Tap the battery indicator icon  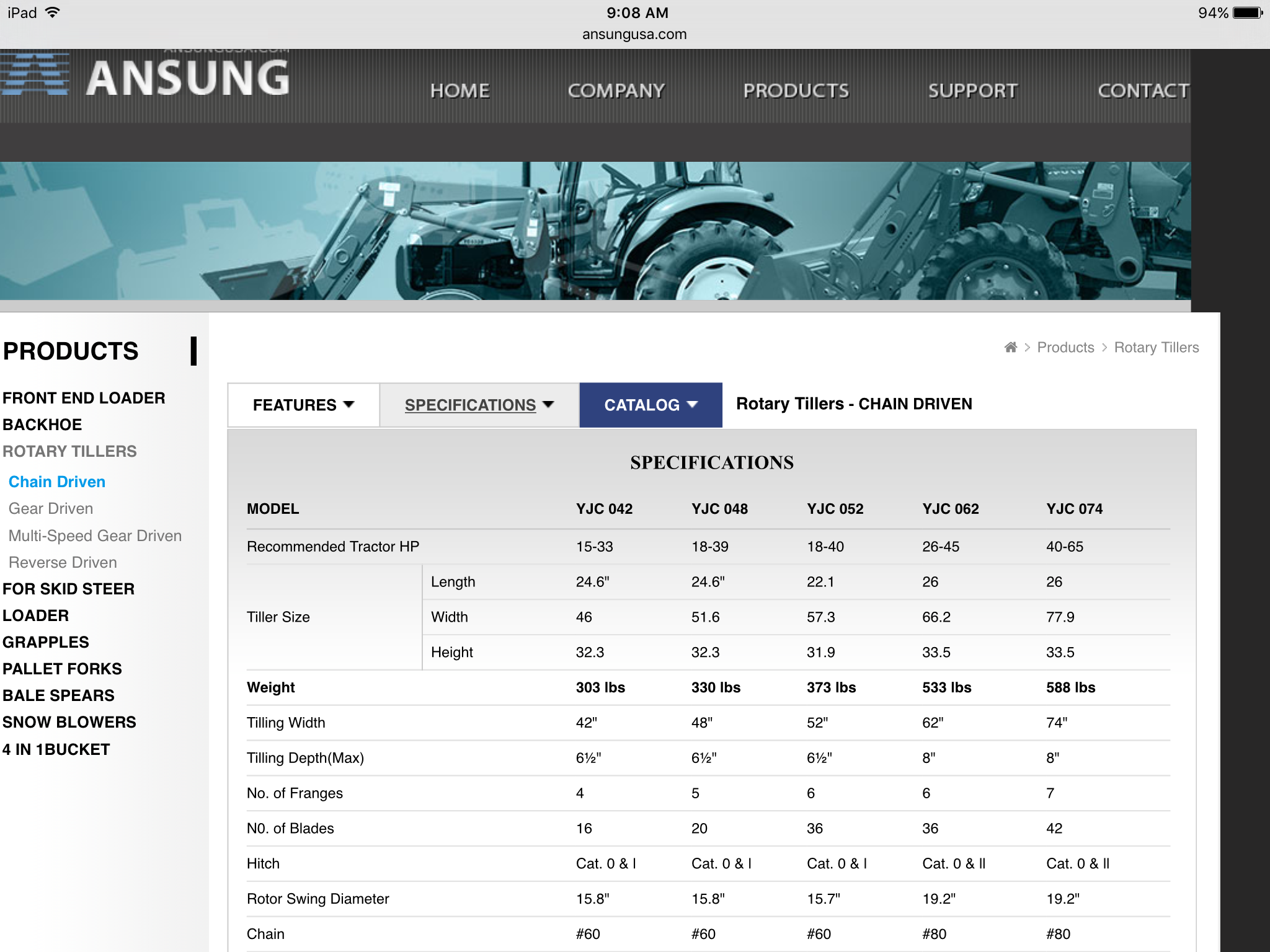click(x=1247, y=13)
